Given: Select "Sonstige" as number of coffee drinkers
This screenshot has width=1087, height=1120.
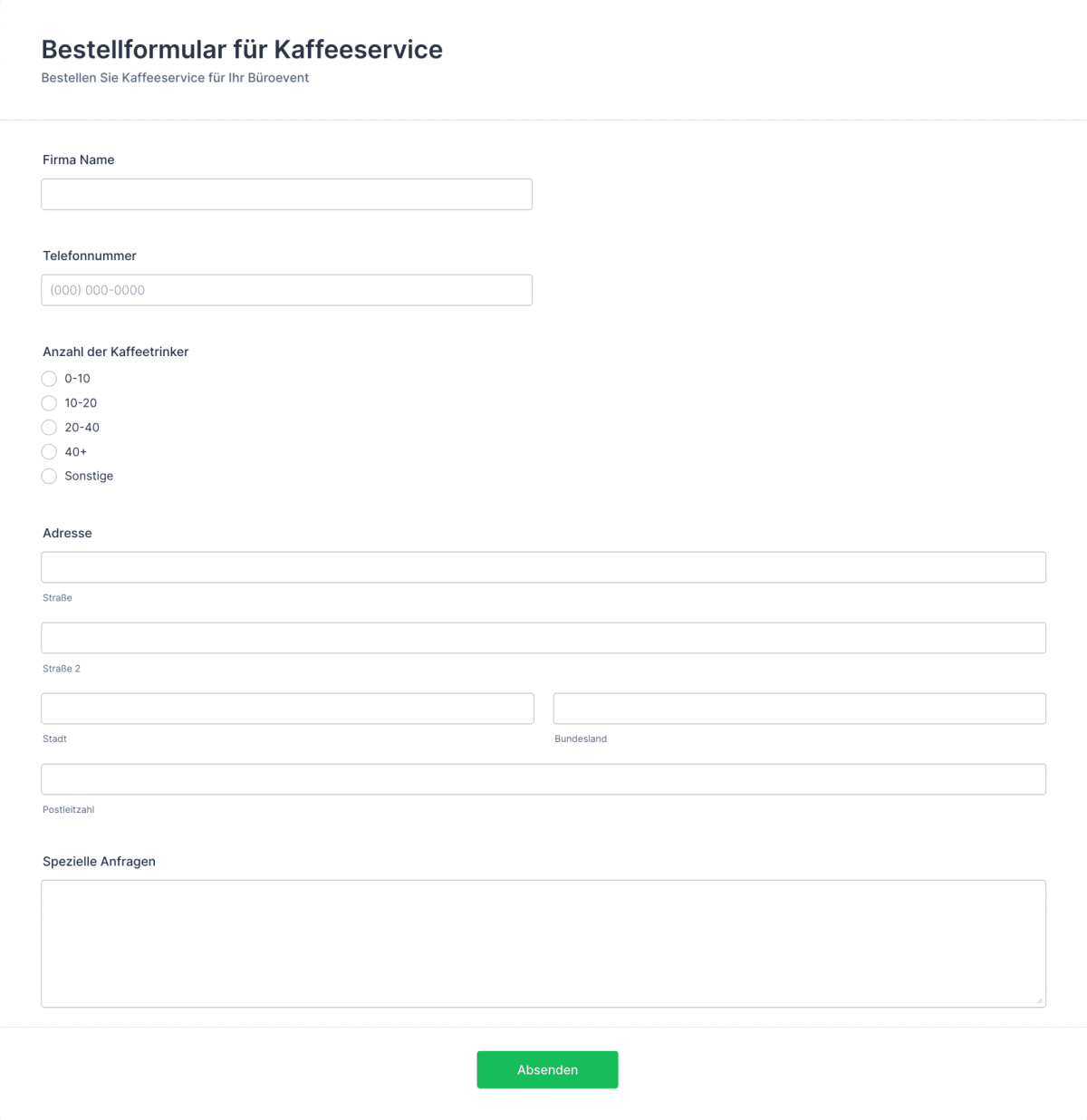Looking at the screenshot, I should 49,476.
